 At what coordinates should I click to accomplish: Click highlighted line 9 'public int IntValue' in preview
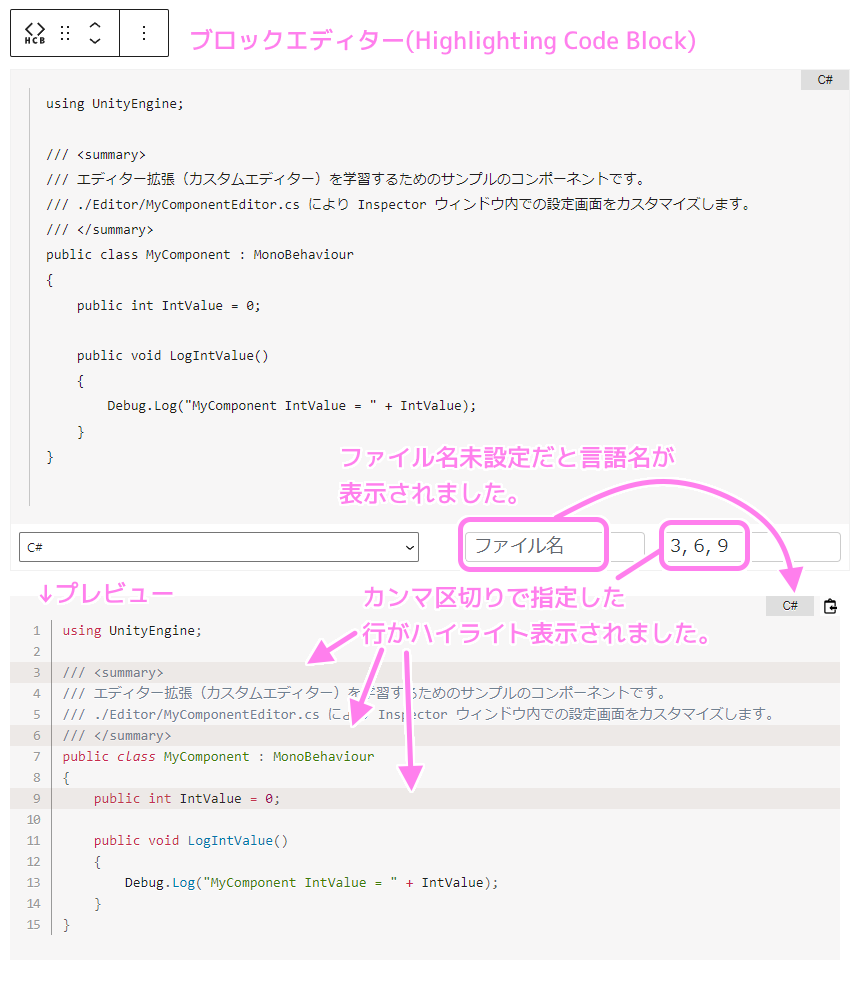425,799
